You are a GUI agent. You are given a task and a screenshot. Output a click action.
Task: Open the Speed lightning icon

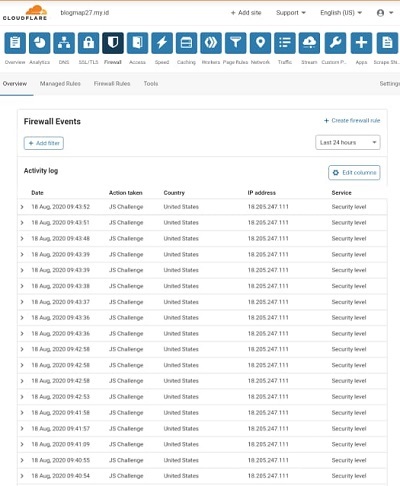pos(162,43)
